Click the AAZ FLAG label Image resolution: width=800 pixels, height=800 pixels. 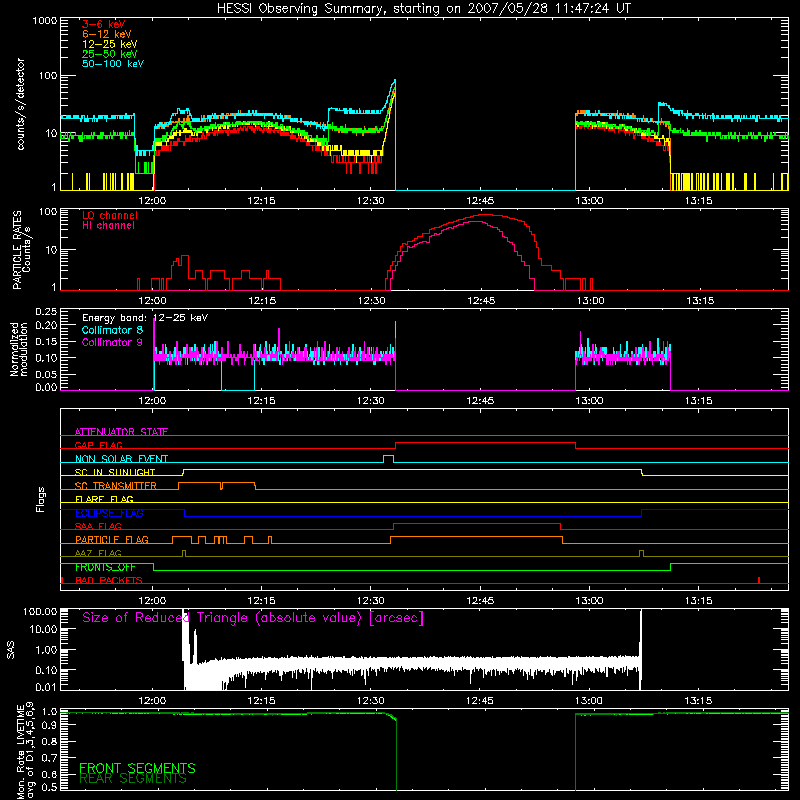click(x=98, y=553)
